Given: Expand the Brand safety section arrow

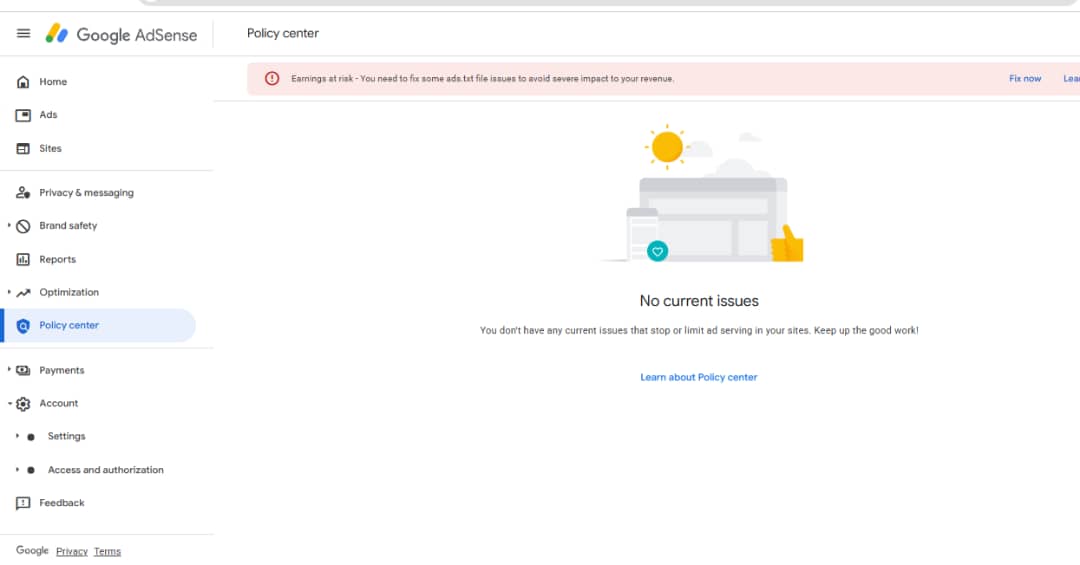Looking at the screenshot, I should pos(9,225).
